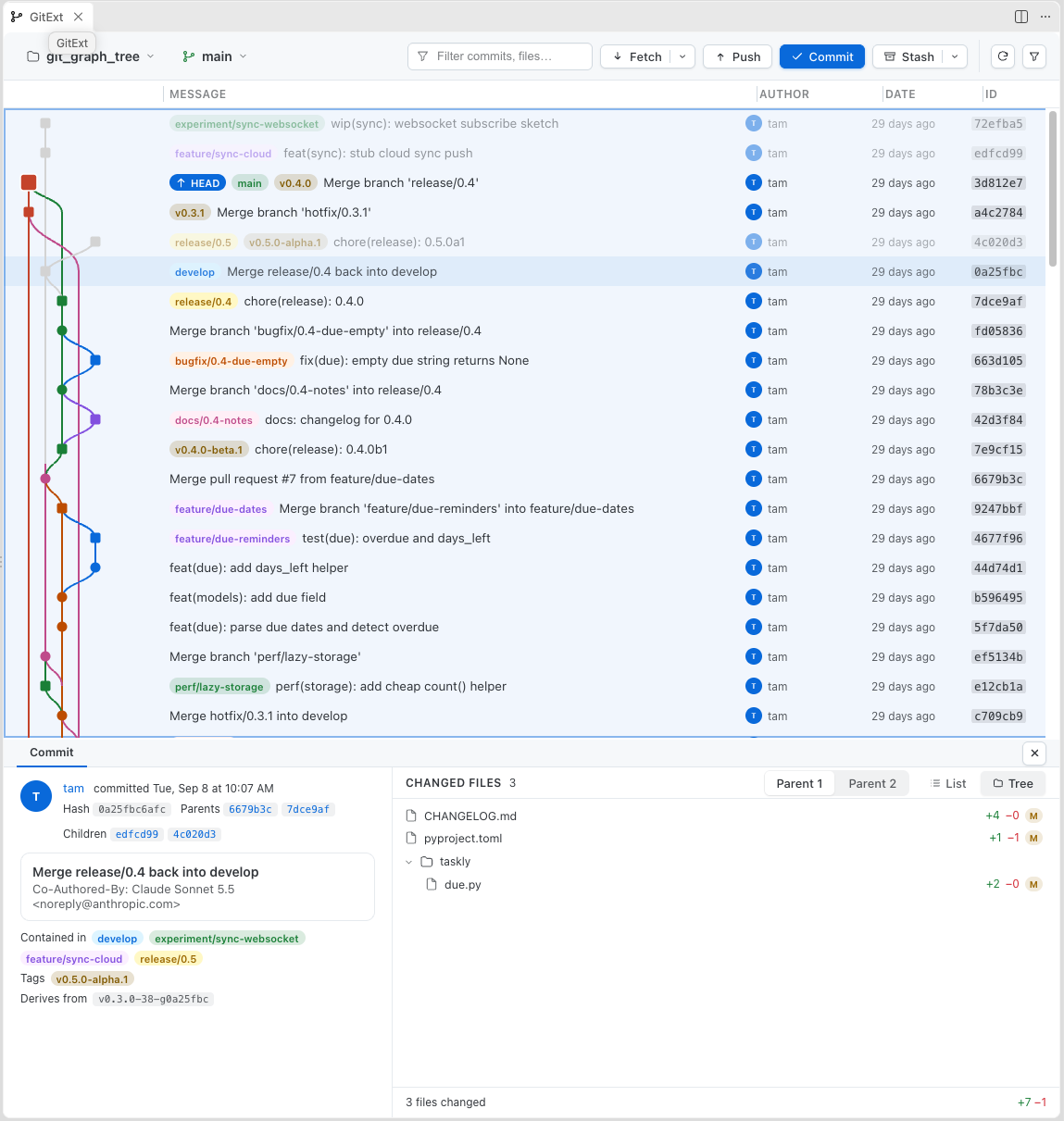Open the filter funnel icon button

click(x=1034, y=56)
